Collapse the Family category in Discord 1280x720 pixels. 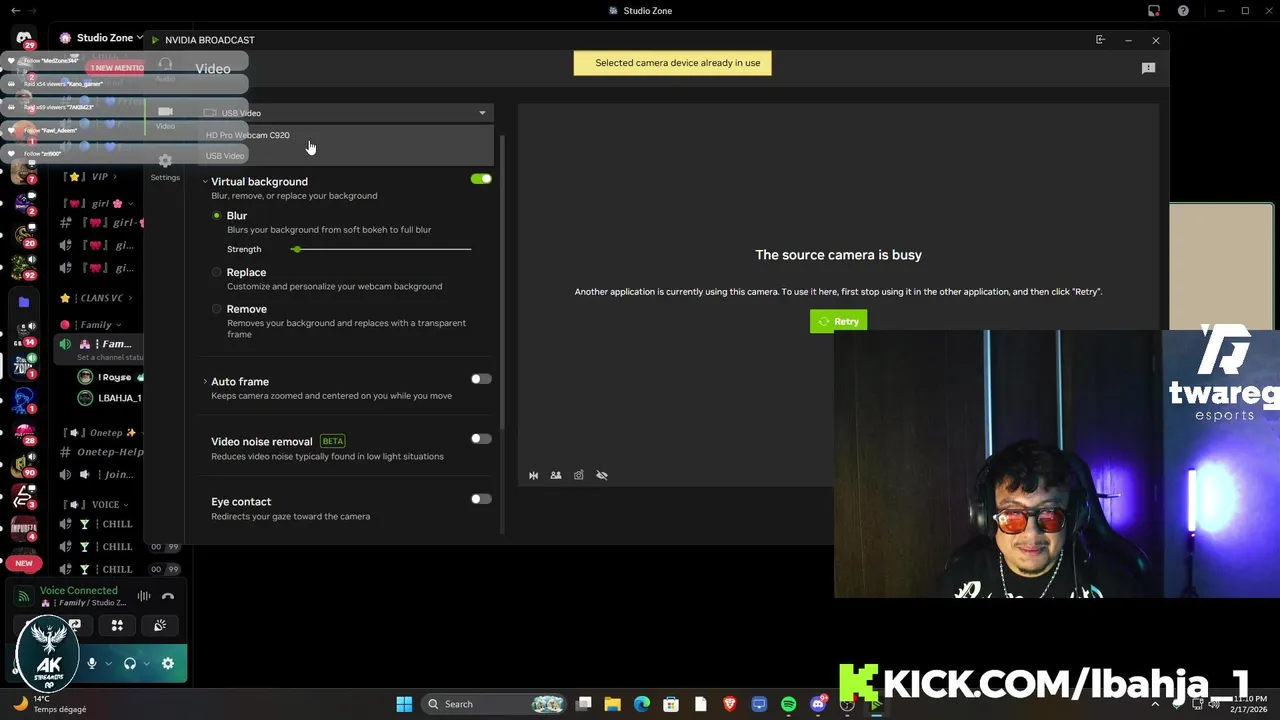(90, 324)
